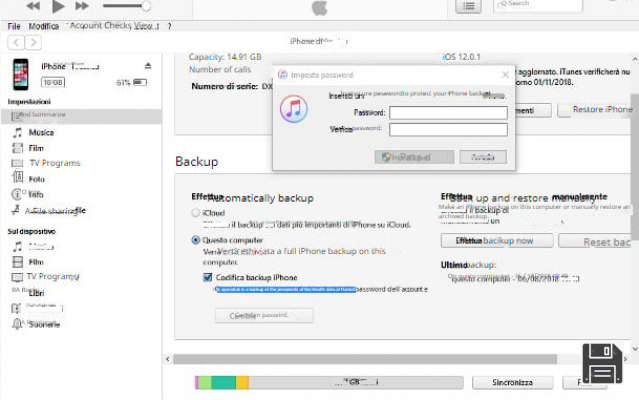Click the iOS 12.0.1 version text
Viewport: 639px width, 400px height.
pyautogui.click(x=461, y=57)
